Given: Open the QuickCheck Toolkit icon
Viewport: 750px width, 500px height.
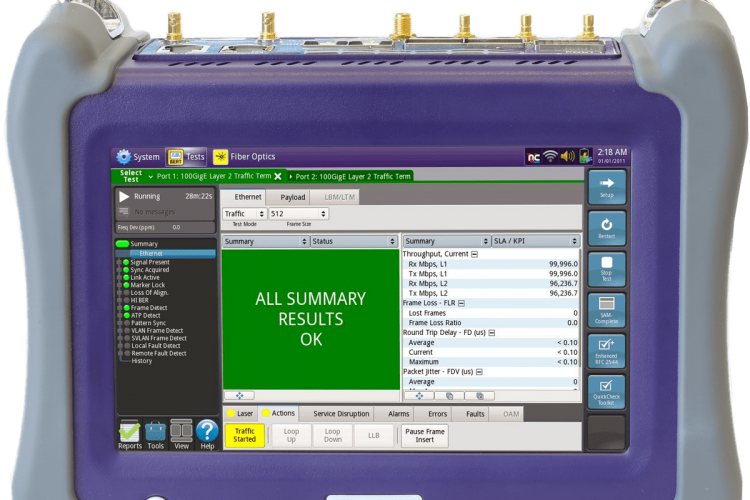Looking at the screenshot, I should (x=606, y=391).
